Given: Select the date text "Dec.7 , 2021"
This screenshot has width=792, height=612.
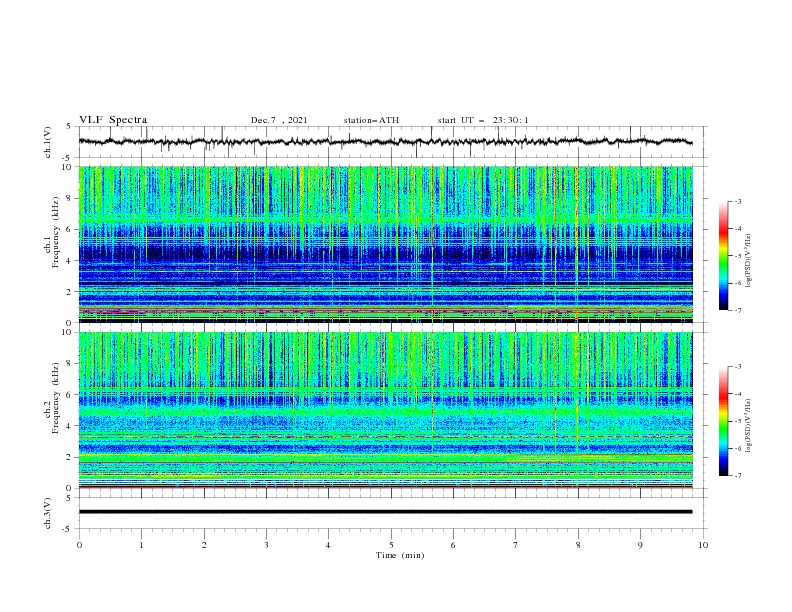Looking at the screenshot, I should click(x=279, y=120).
